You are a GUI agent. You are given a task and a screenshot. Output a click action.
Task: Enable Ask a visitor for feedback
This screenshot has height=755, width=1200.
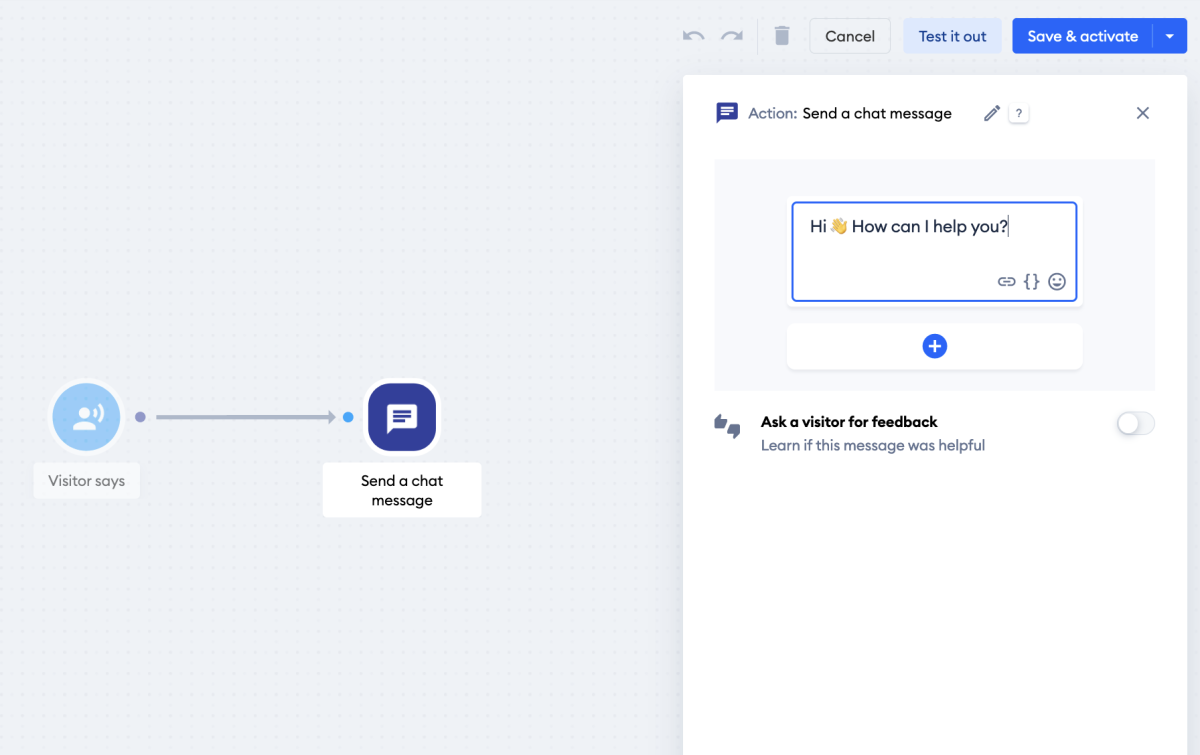[x=1135, y=423]
